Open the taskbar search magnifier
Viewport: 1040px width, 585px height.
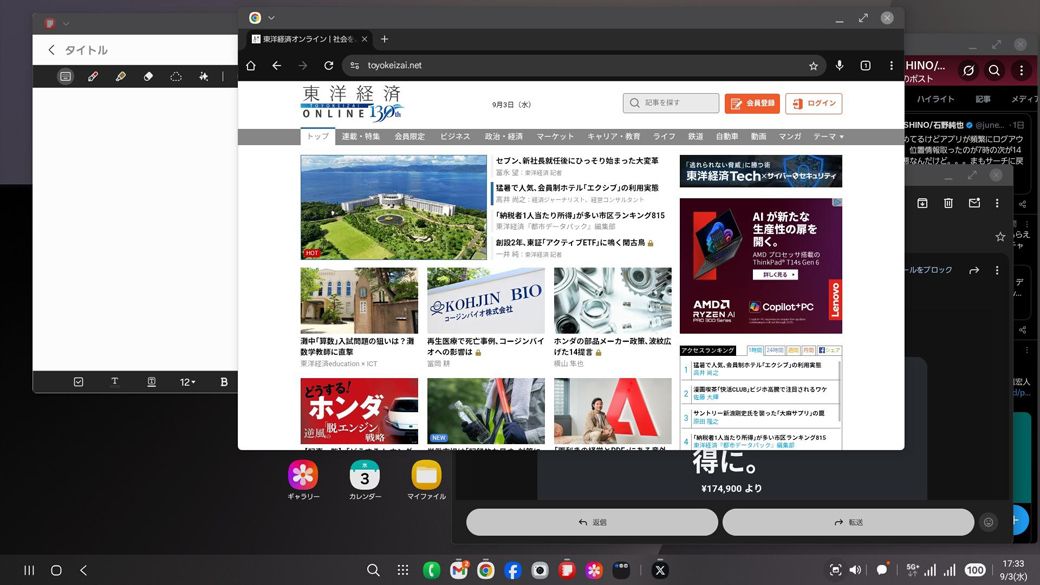(x=373, y=570)
